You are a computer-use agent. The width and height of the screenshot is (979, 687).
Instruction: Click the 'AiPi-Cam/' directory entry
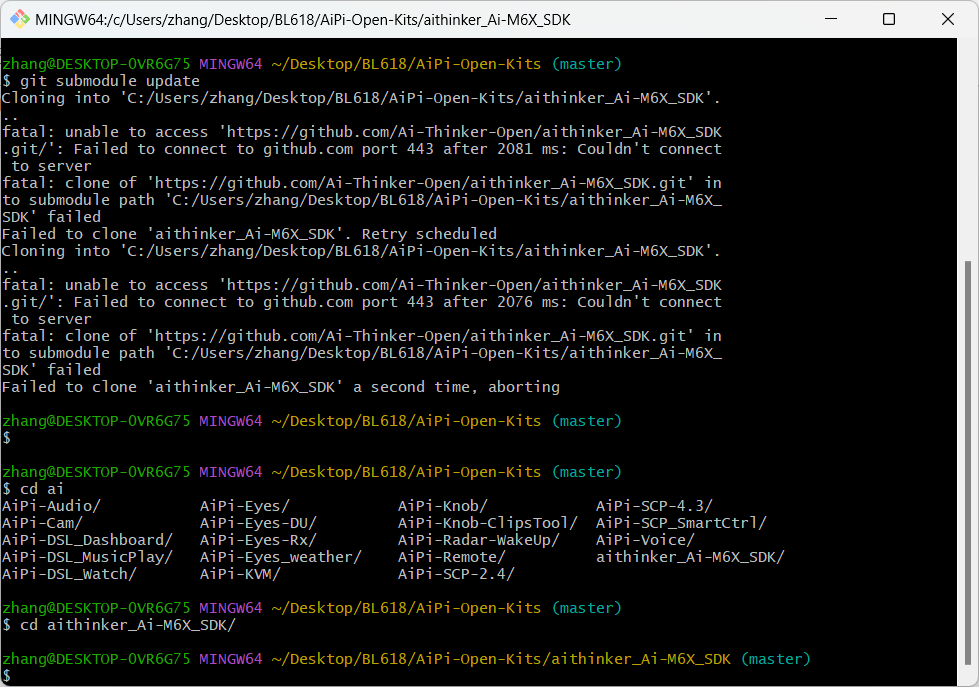pos(42,523)
